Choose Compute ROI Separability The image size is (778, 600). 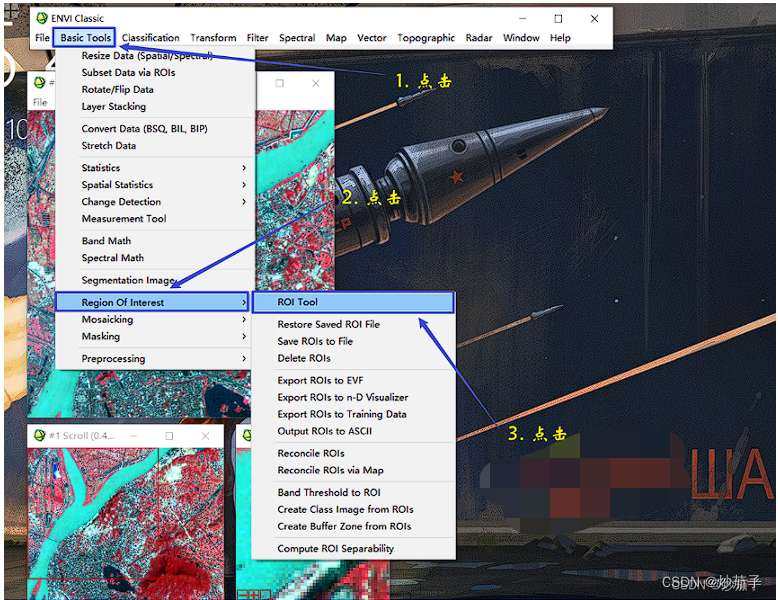tap(353, 548)
